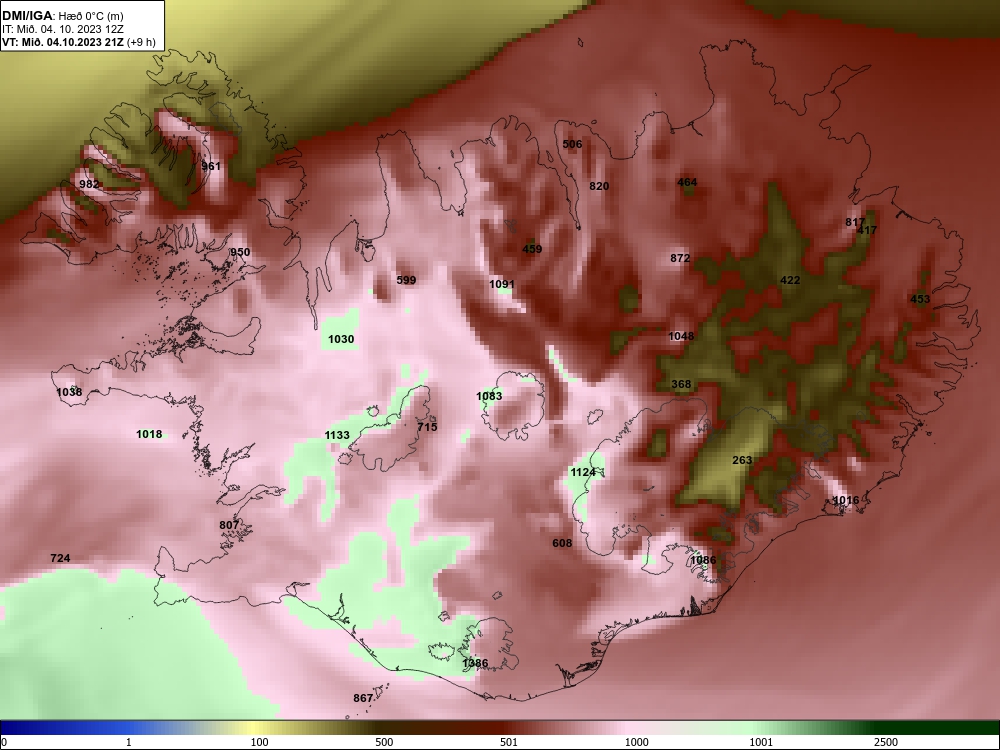
Task: Click the initial time line 'IT: Mið. 04. 10. 2023 12Z'
Action: (63, 29)
